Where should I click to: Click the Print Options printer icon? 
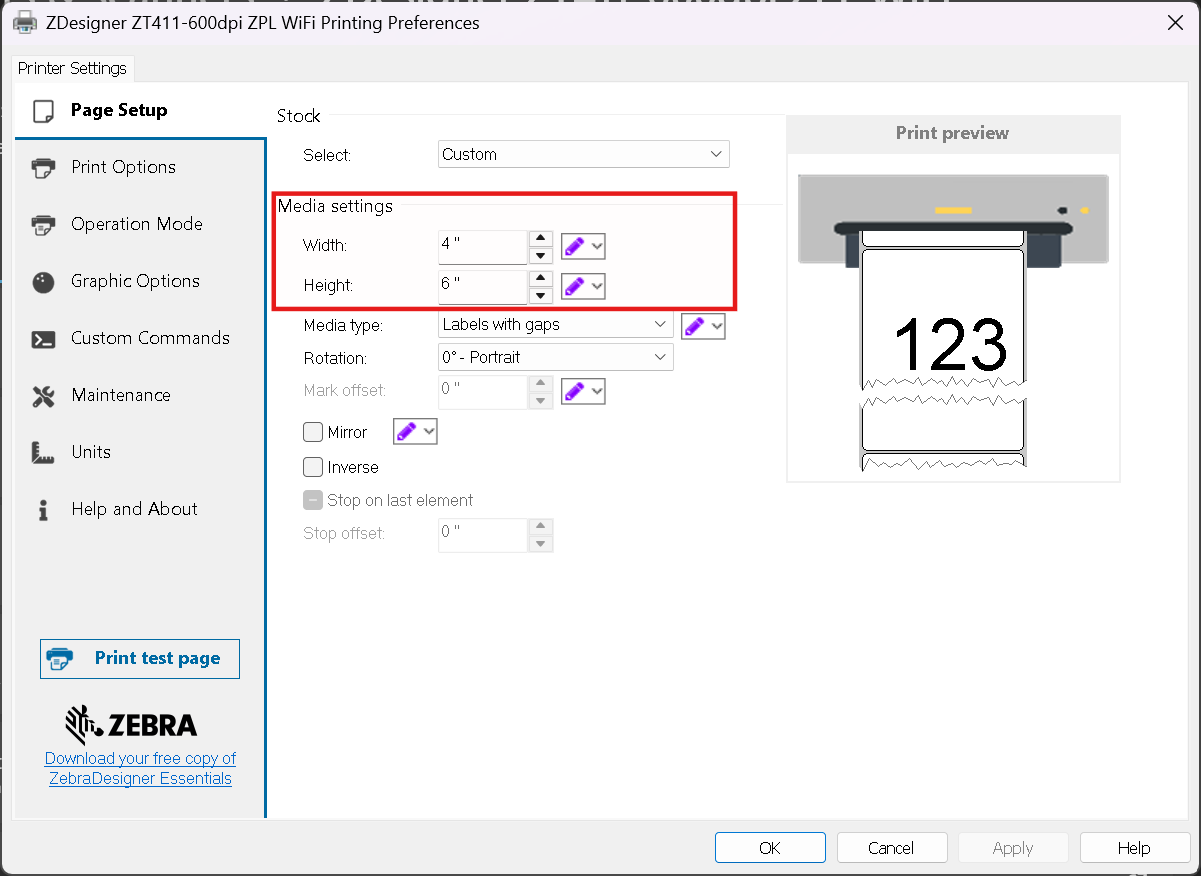click(43, 167)
